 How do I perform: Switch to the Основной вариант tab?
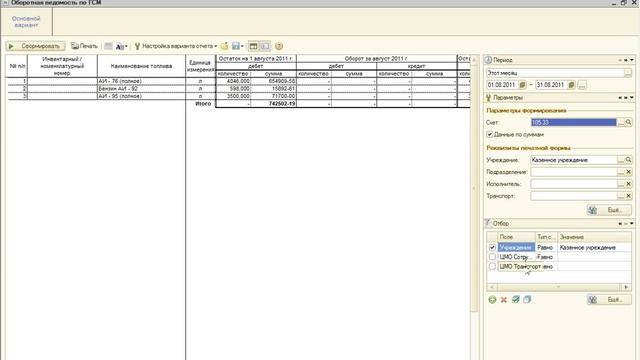coord(26,22)
